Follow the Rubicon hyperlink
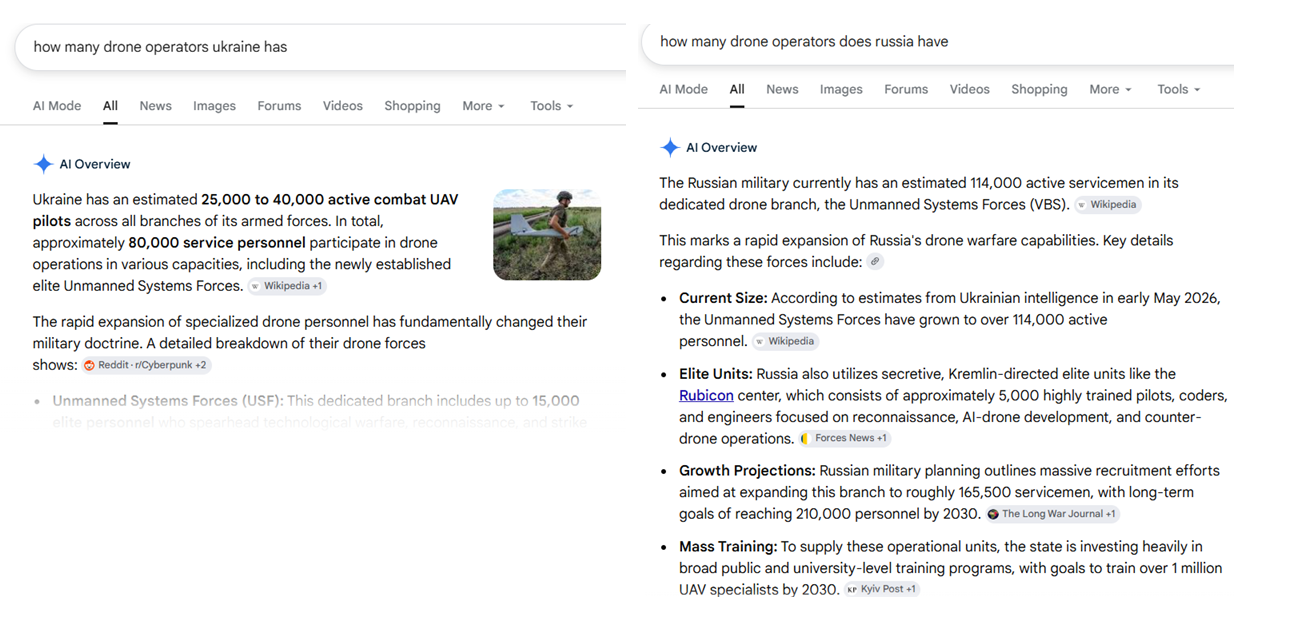Viewport: 1297px width, 622px height. 706,395
